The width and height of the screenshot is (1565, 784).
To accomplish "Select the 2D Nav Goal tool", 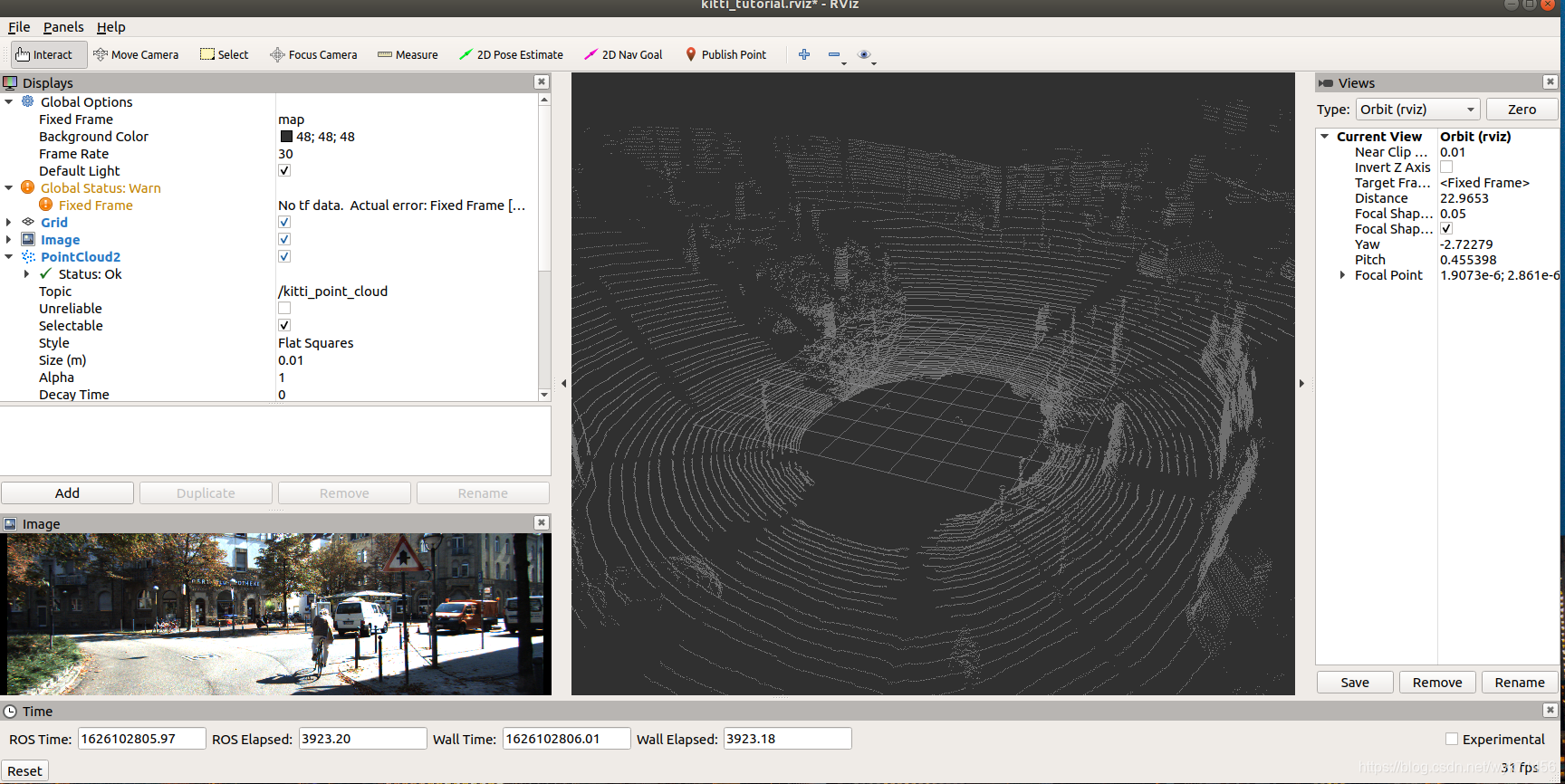I will coord(623,54).
